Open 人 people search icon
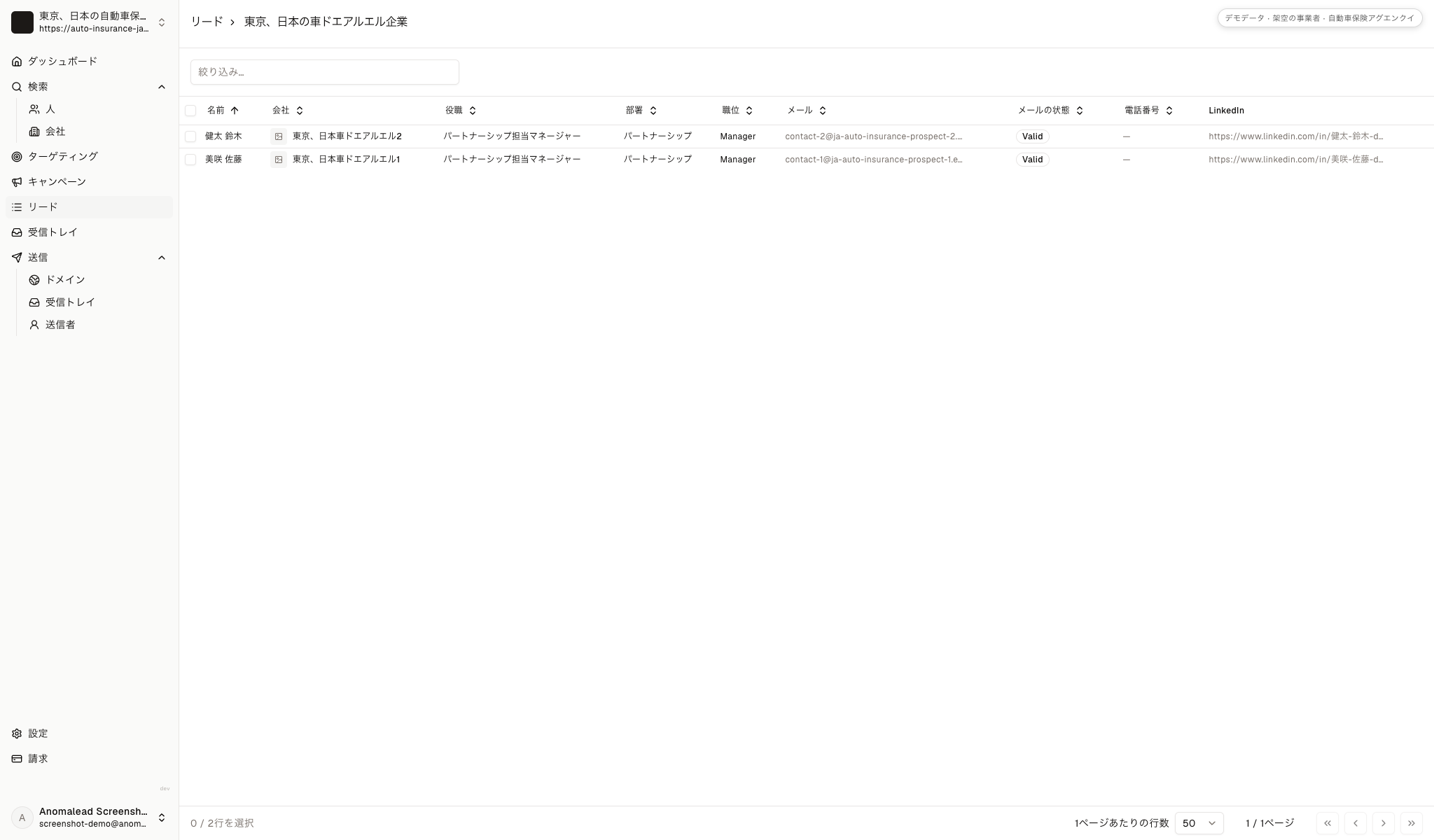Viewport: 1434px width, 840px height. (34, 109)
